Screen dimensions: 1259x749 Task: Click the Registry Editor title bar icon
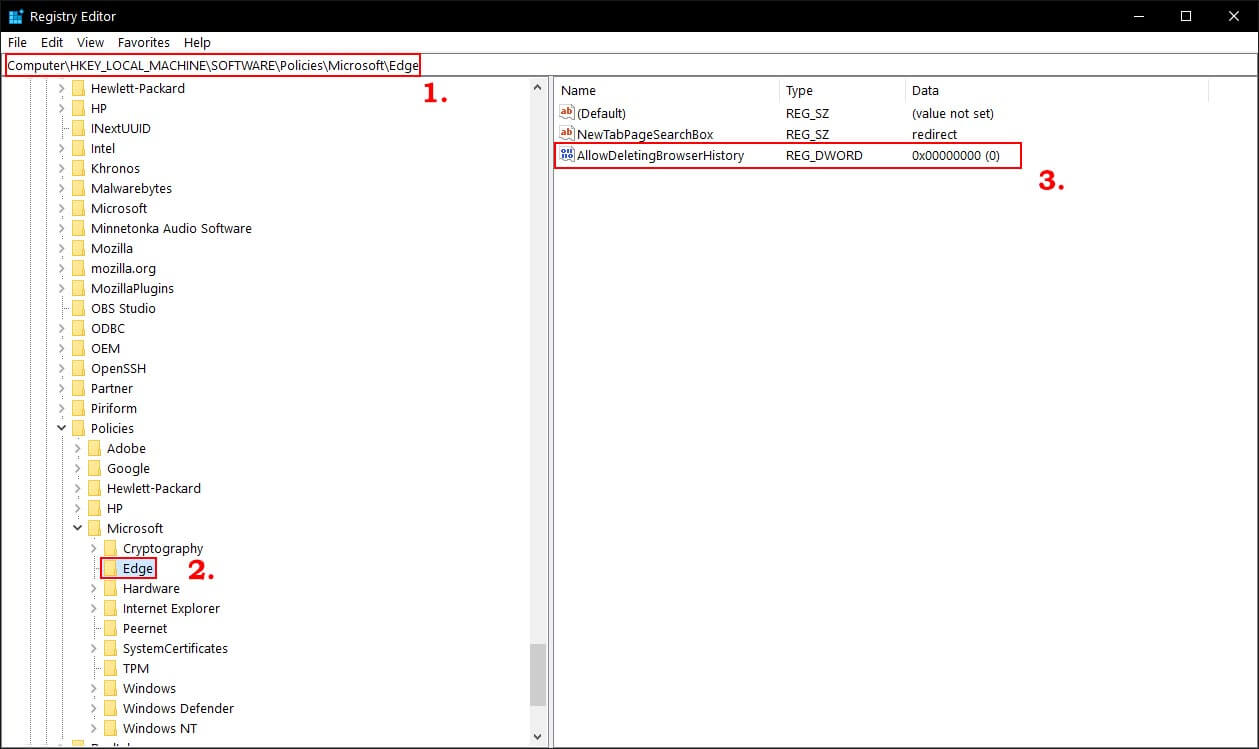[x=16, y=16]
